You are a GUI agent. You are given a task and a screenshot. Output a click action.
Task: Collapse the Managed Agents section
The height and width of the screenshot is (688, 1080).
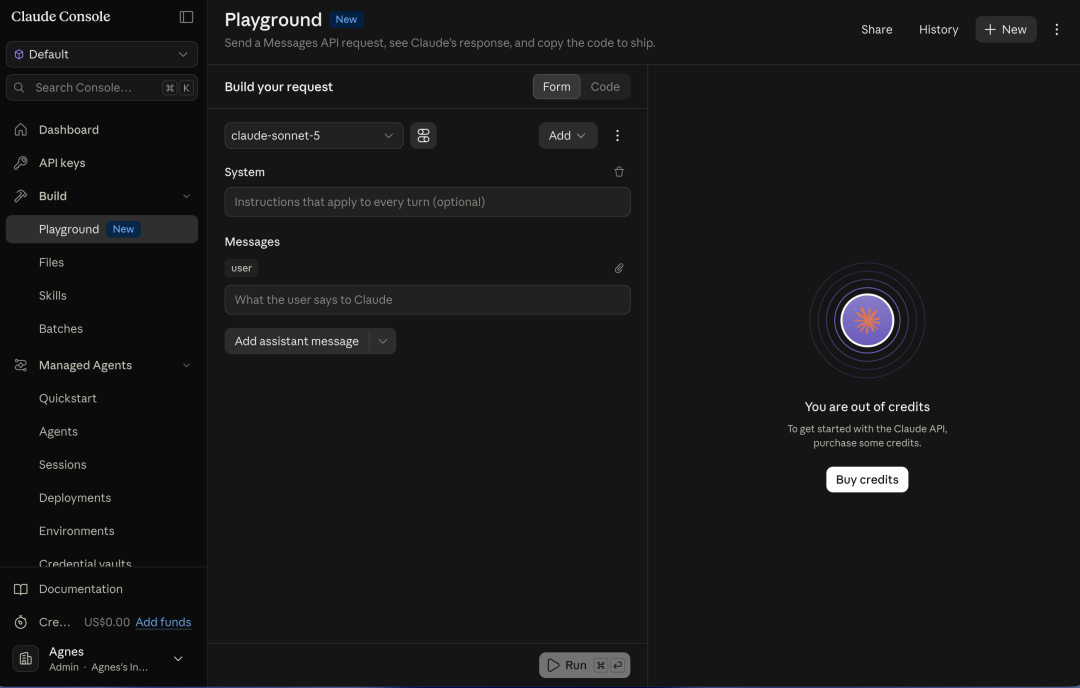click(186, 365)
